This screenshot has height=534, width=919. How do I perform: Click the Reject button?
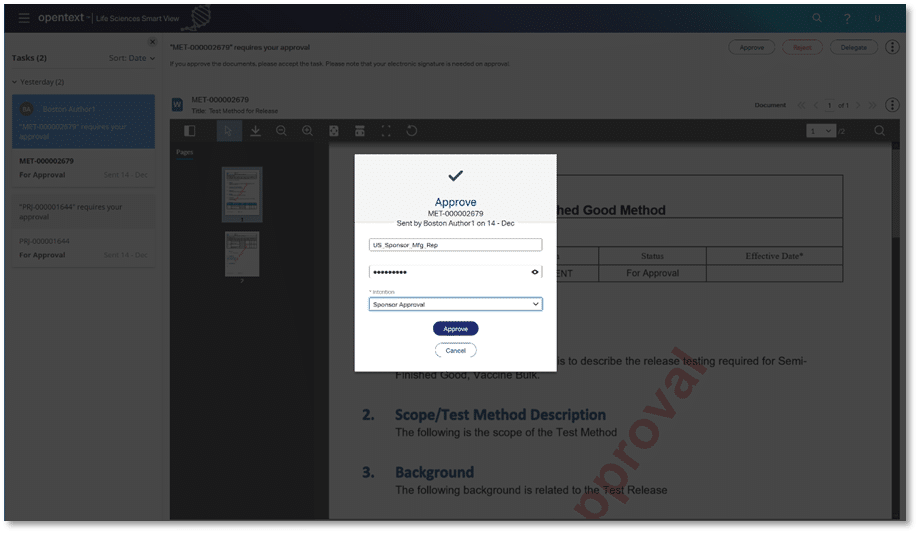coord(802,47)
